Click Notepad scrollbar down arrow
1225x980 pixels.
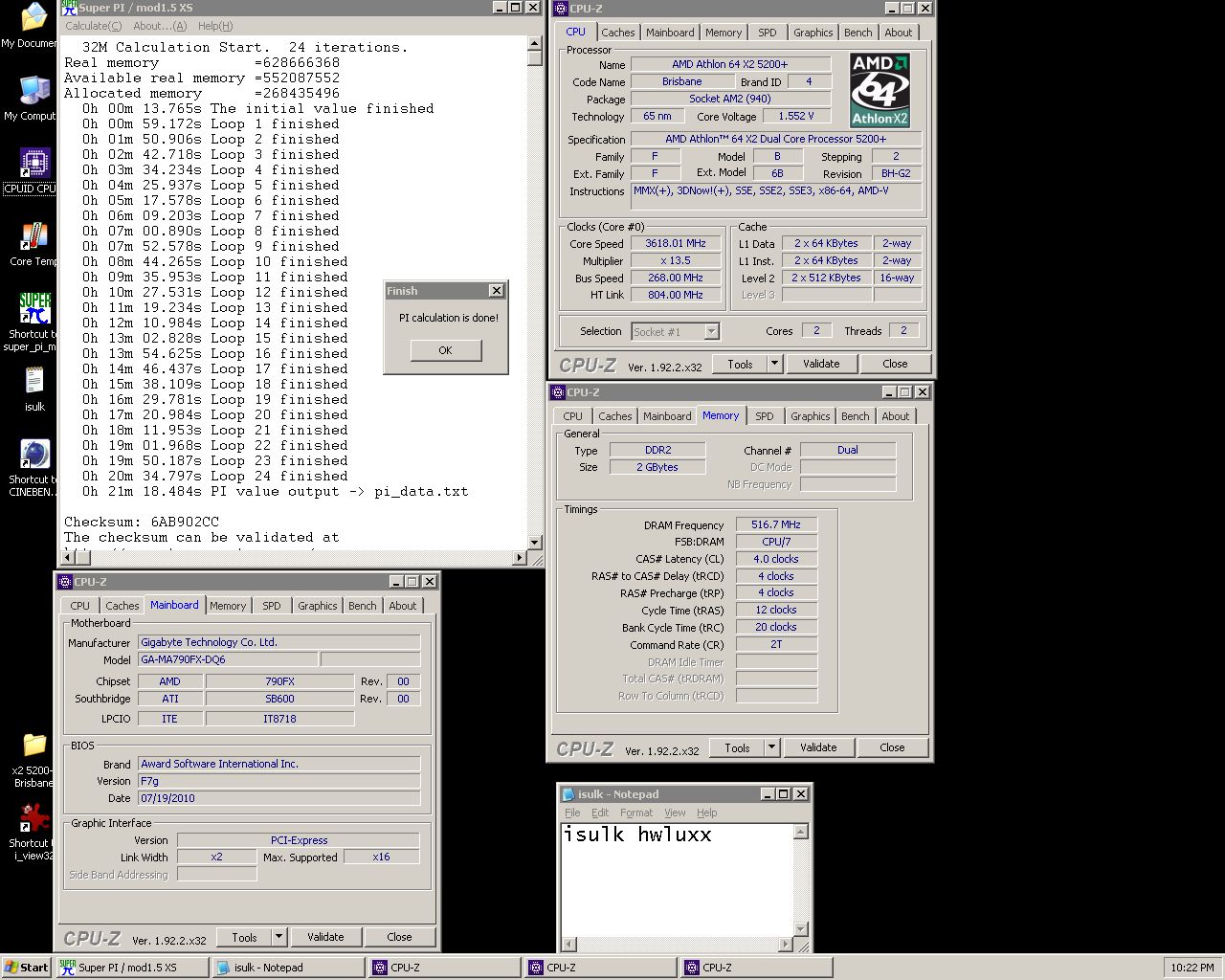pyautogui.click(x=801, y=928)
